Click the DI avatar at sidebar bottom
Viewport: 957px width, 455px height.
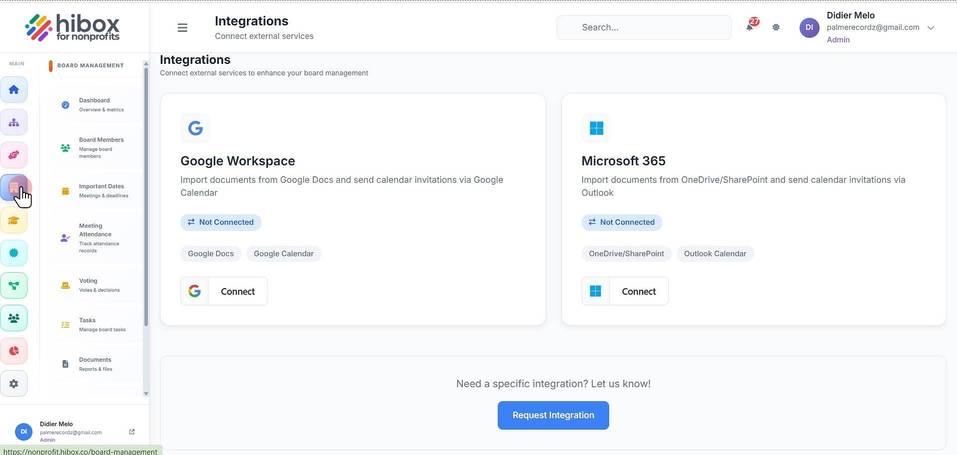(x=24, y=431)
